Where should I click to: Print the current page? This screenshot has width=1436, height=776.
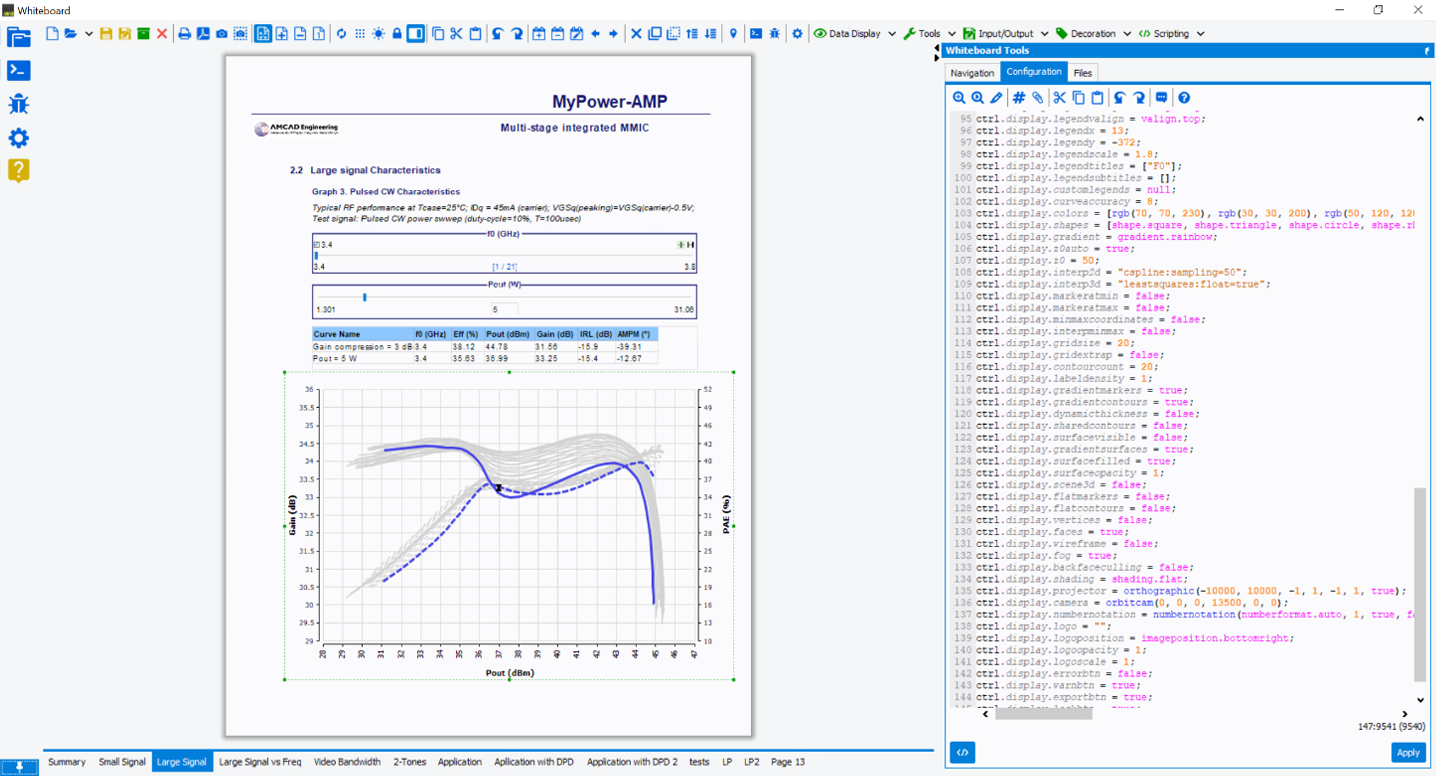tap(184, 33)
